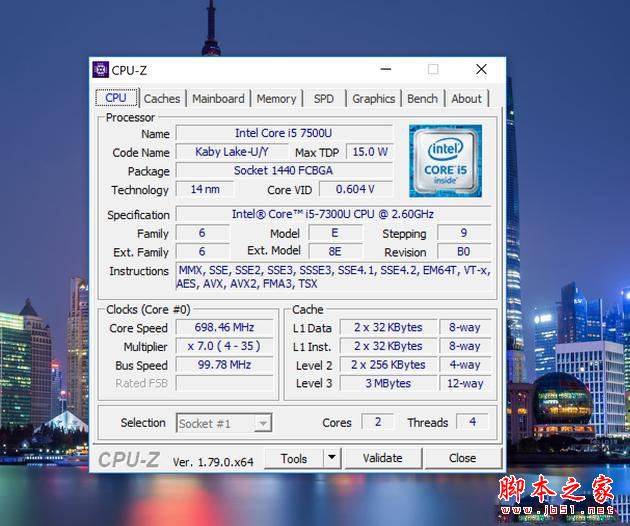Open the Graphics tab
This screenshot has width=630, height=526.
click(374, 98)
